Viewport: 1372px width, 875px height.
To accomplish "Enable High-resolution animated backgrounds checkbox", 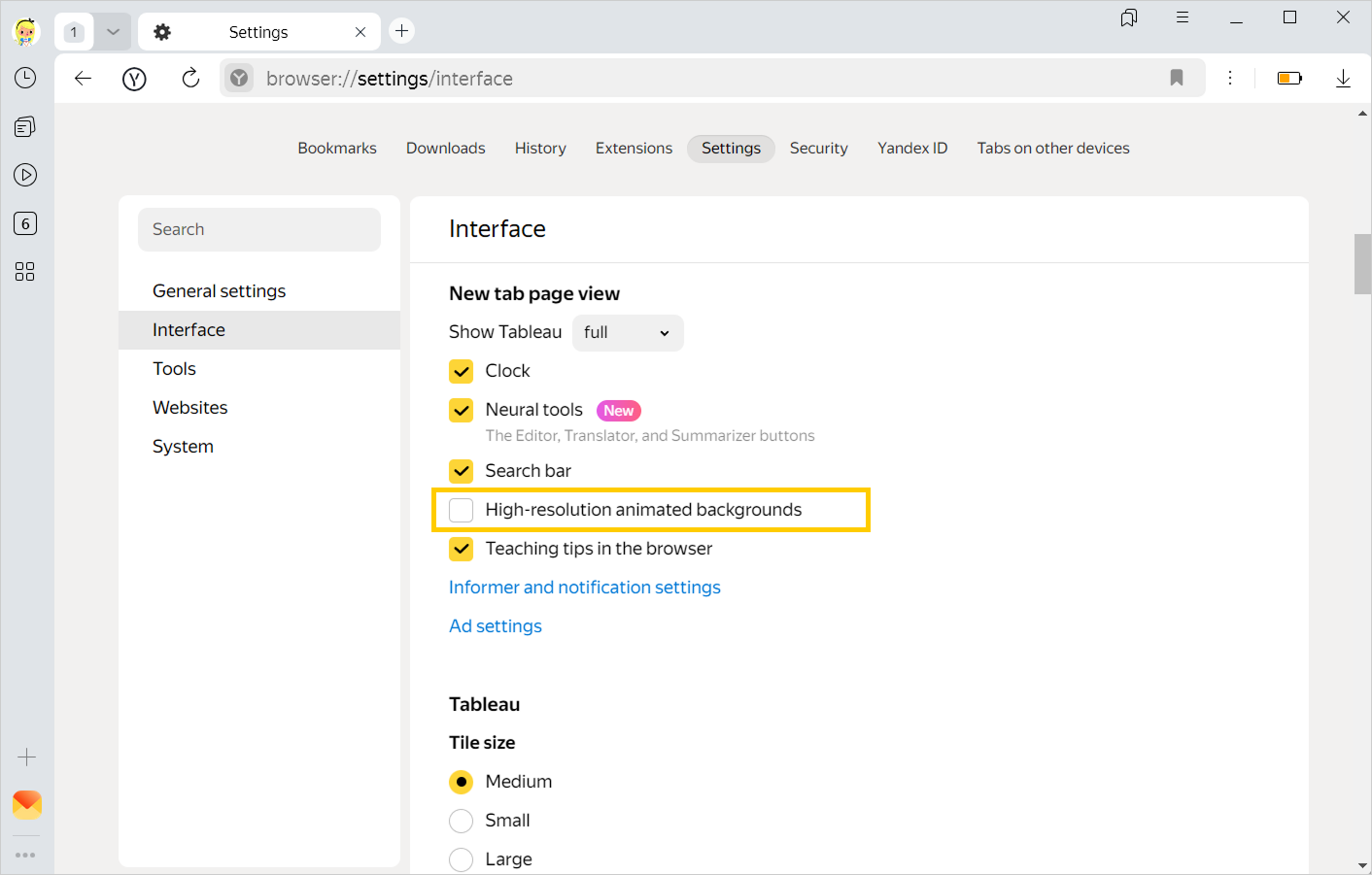I will pyautogui.click(x=462, y=510).
